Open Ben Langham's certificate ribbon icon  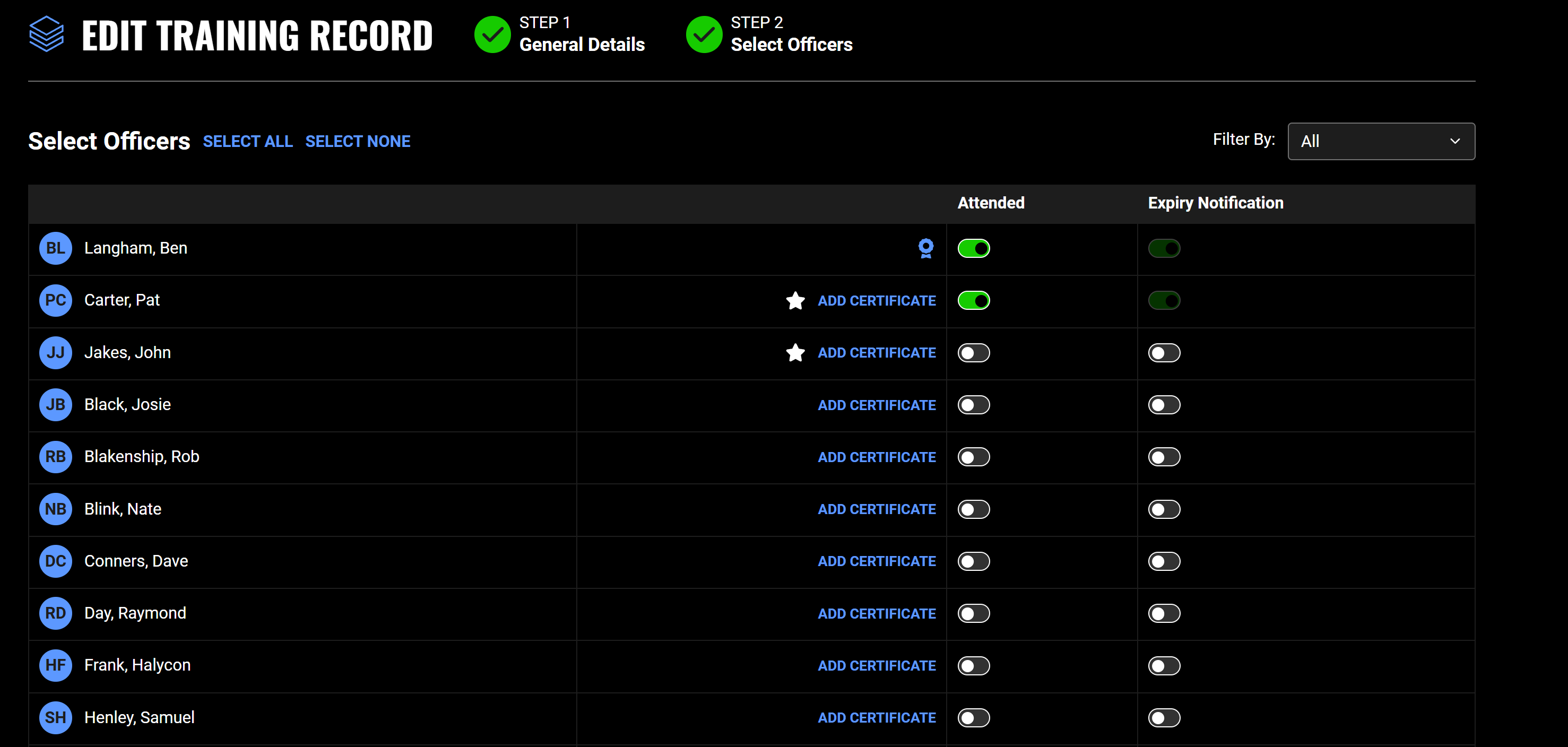click(x=926, y=248)
